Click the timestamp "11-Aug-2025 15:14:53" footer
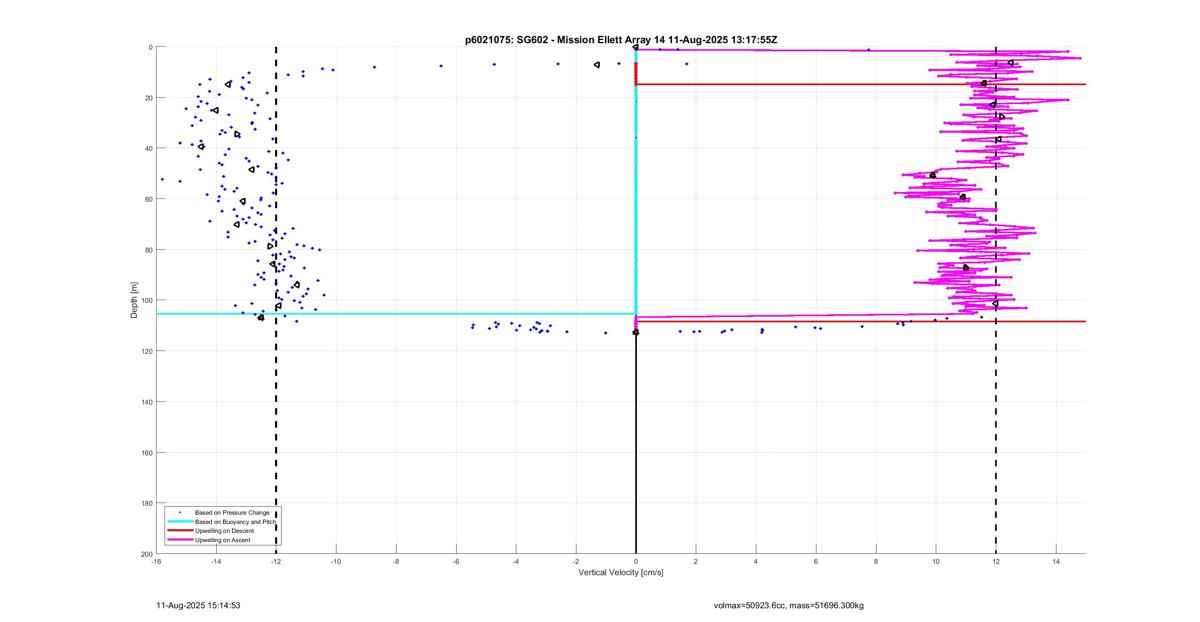The height and width of the screenshot is (622, 1200). (x=197, y=605)
